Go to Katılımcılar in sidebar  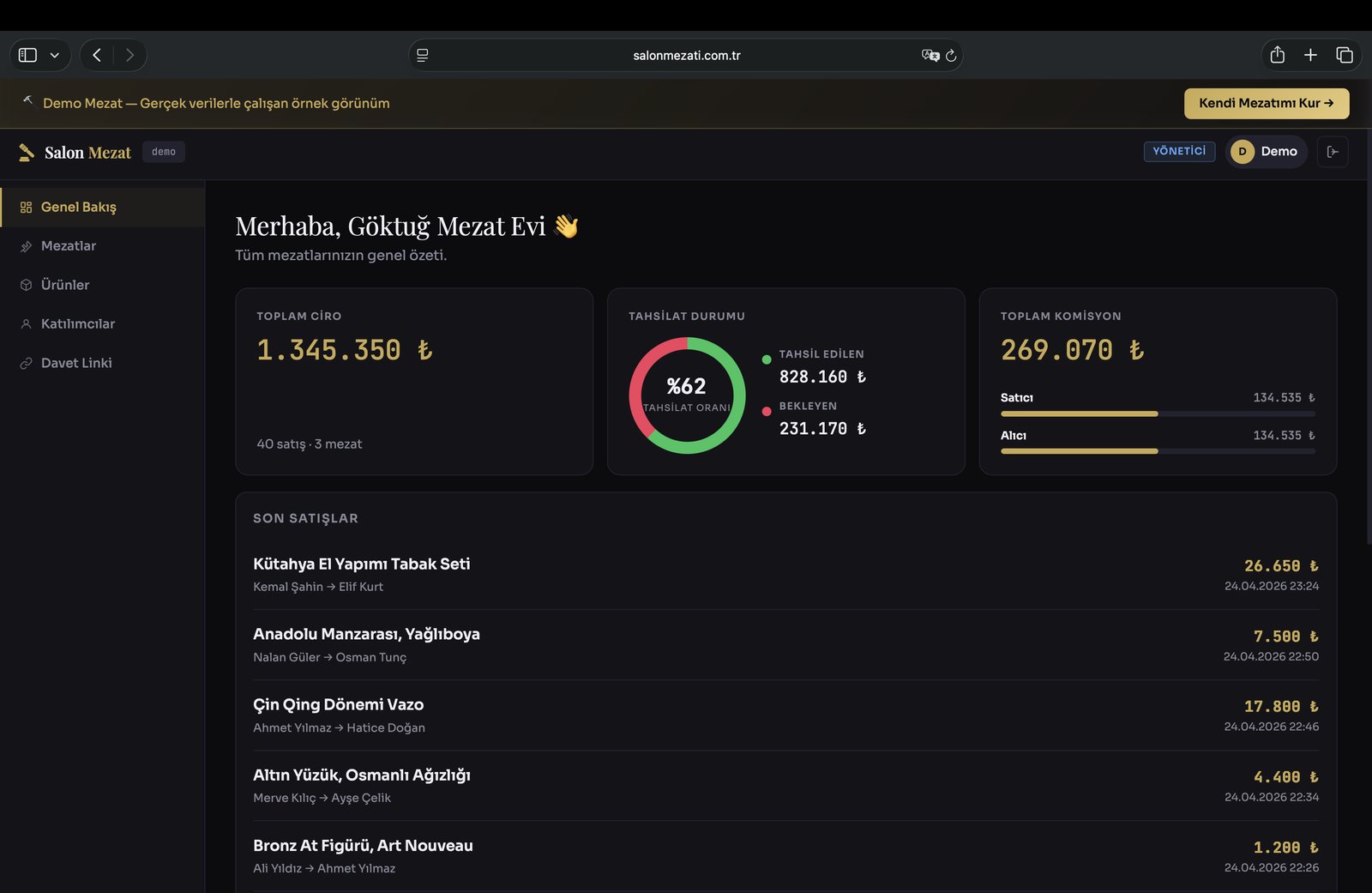102,324
